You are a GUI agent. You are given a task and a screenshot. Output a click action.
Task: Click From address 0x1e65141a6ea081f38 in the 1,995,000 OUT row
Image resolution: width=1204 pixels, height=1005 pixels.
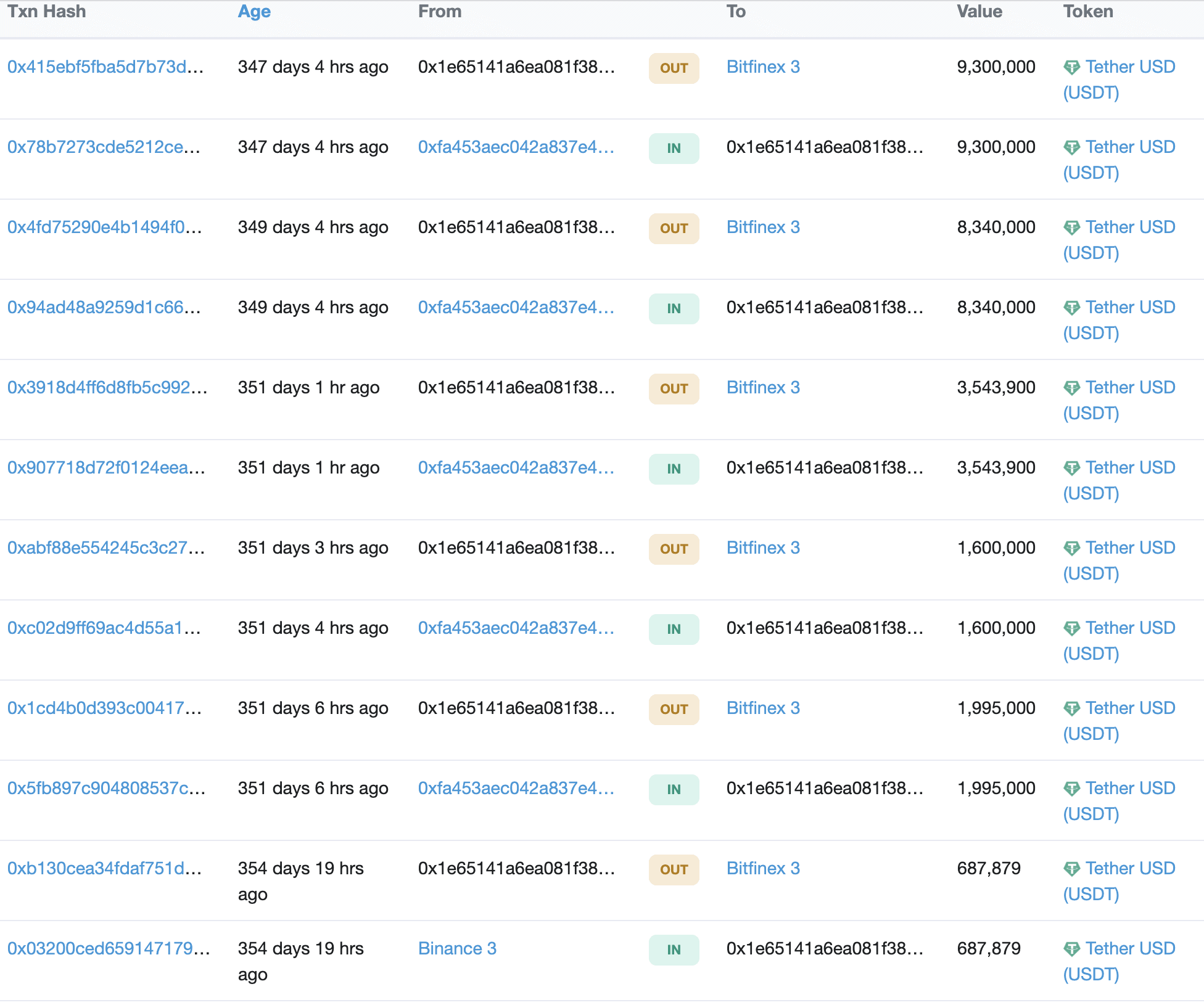click(516, 708)
